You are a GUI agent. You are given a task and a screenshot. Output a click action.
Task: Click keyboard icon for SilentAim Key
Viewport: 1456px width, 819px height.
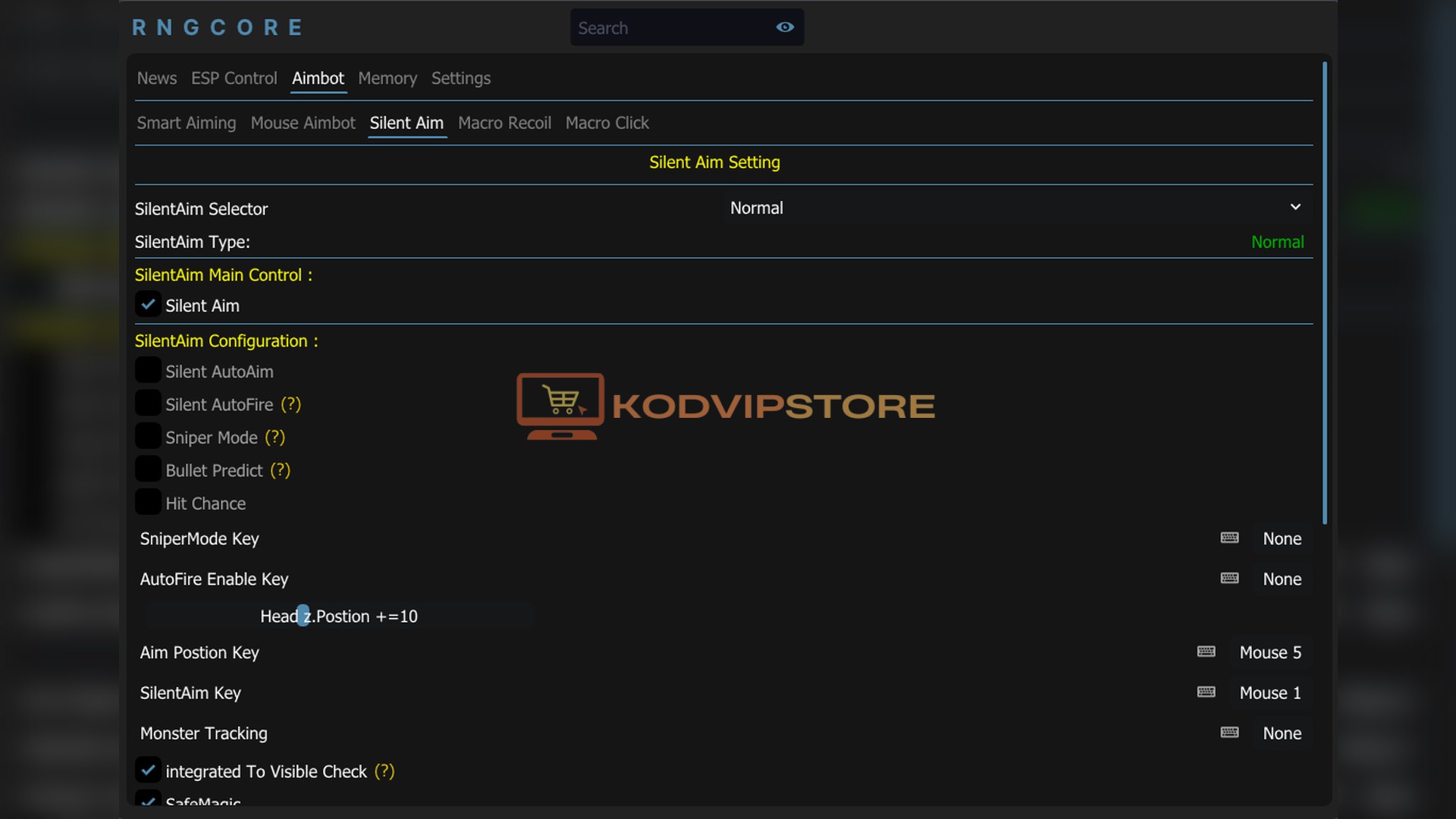pos(1206,692)
